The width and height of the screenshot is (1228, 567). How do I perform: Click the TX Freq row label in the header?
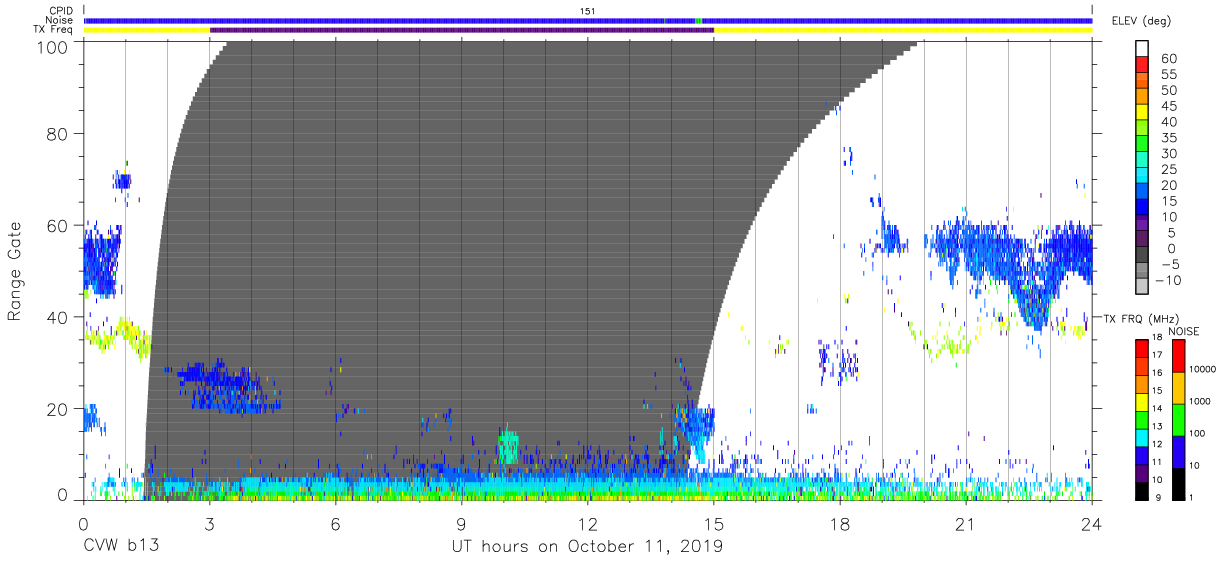pyautogui.click(x=53, y=30)
